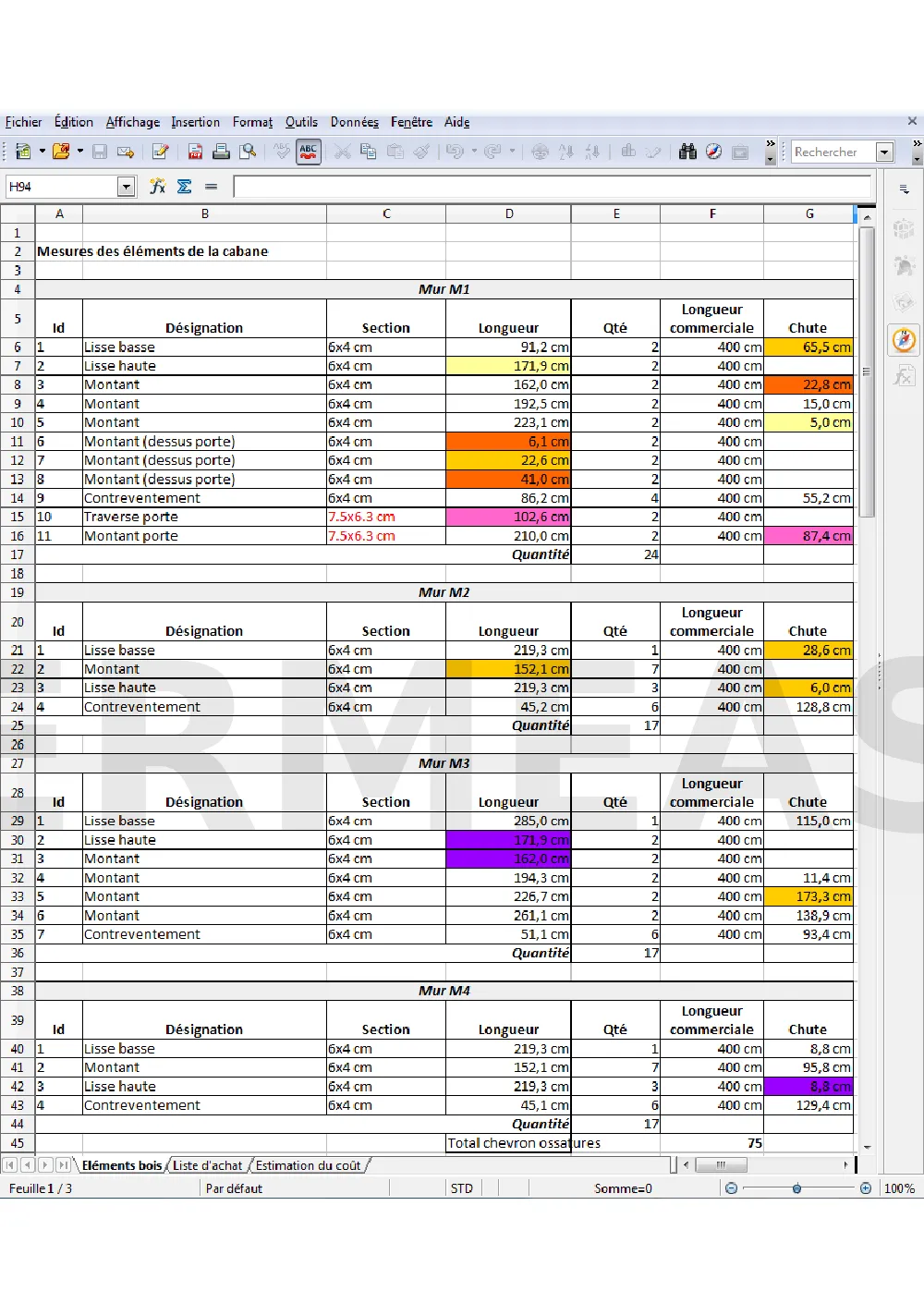Click the Cut scissors icon
Viewport: 924px width, 1303px height.
[342, 152]
